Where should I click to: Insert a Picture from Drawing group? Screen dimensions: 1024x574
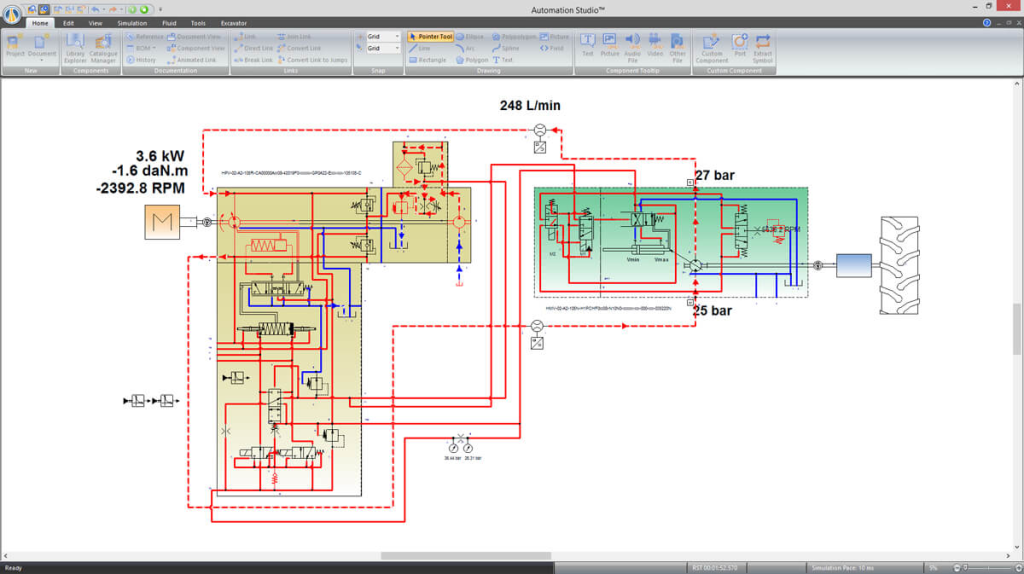(x=554, y=37)
